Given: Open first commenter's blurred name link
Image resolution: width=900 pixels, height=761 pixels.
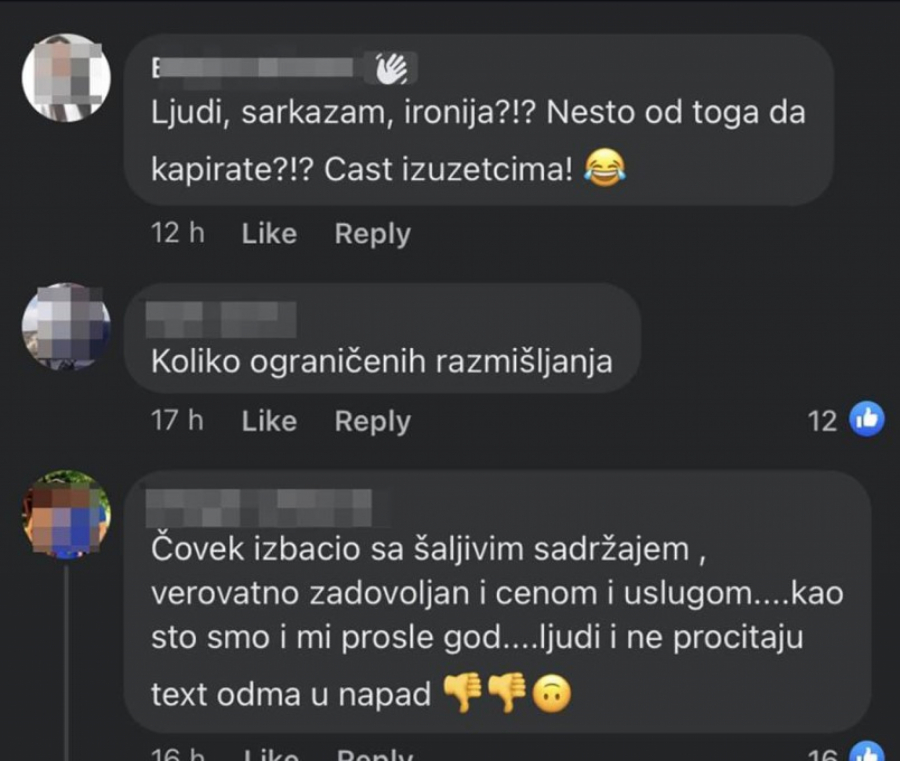Looking at the screenshot, I should pos(253,68).
